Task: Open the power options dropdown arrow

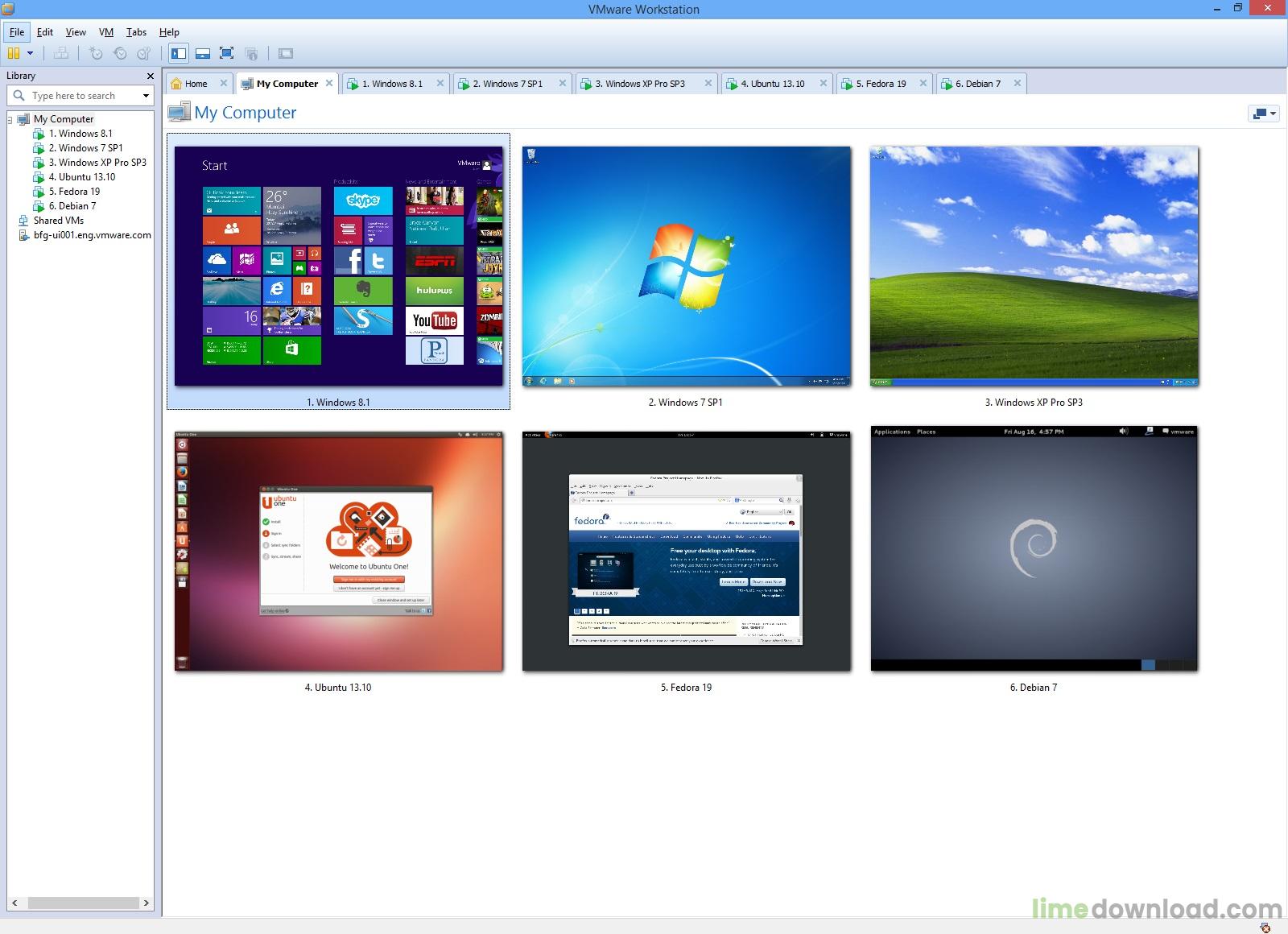Action: (x=30, y=53)
